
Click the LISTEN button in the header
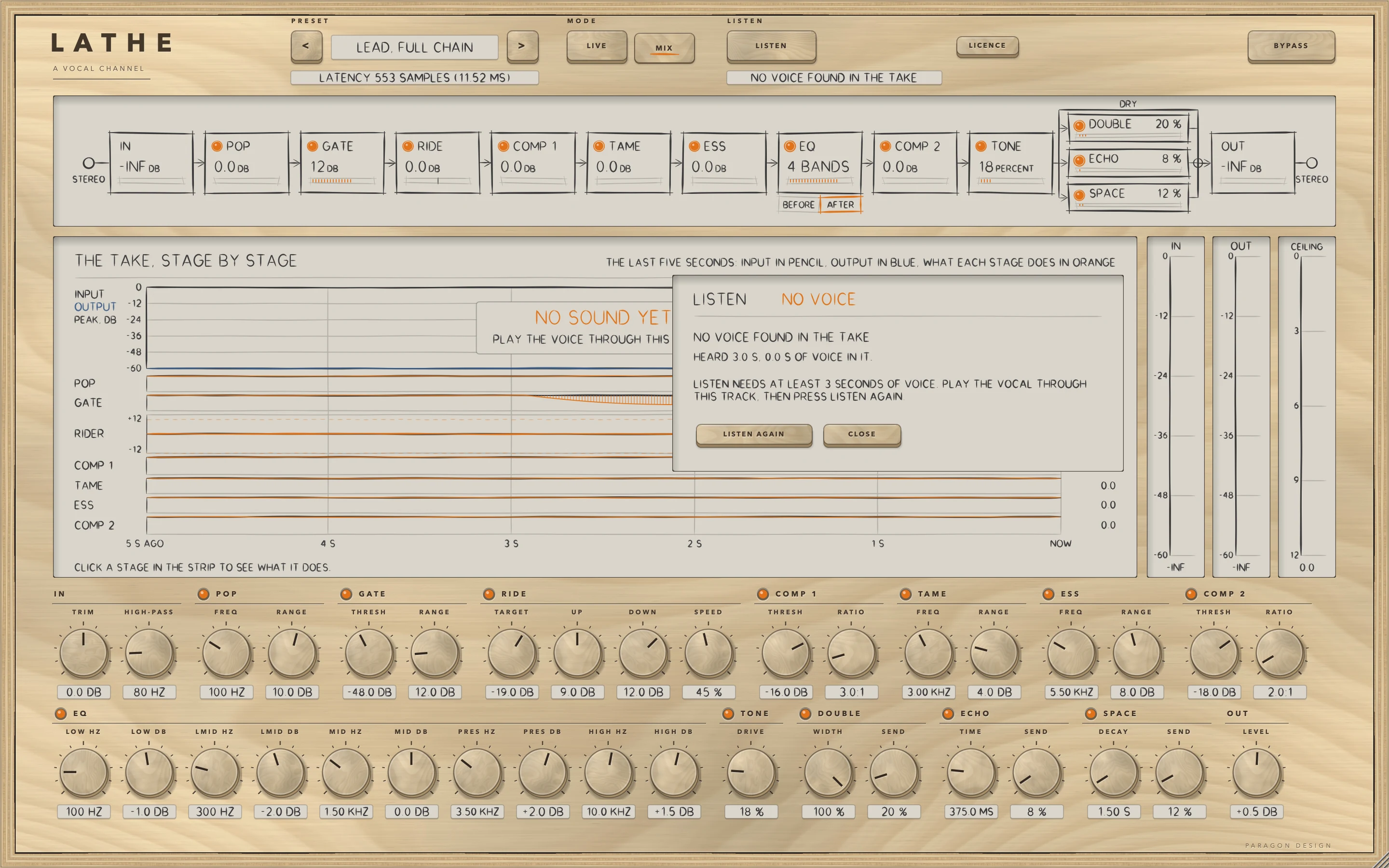(x=771, y=46)
